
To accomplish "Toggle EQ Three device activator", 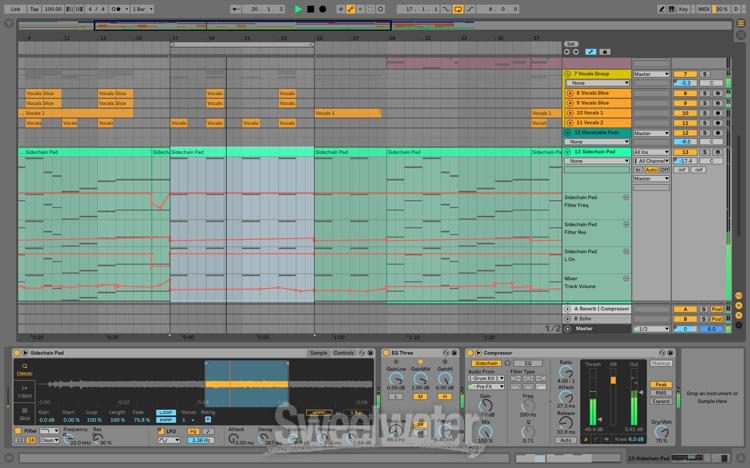I will tap(386, 353).
